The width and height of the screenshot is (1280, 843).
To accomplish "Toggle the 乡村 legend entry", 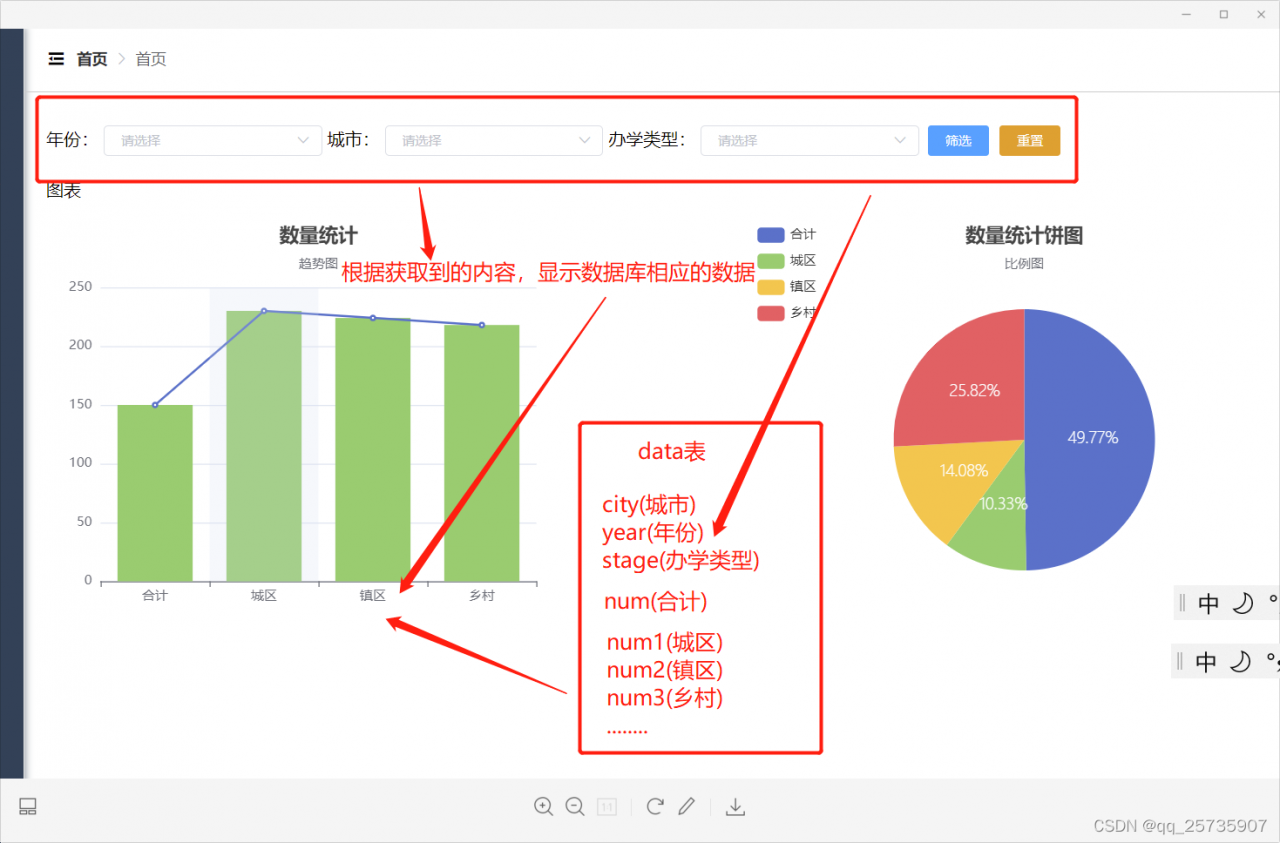I will (787, 313).
